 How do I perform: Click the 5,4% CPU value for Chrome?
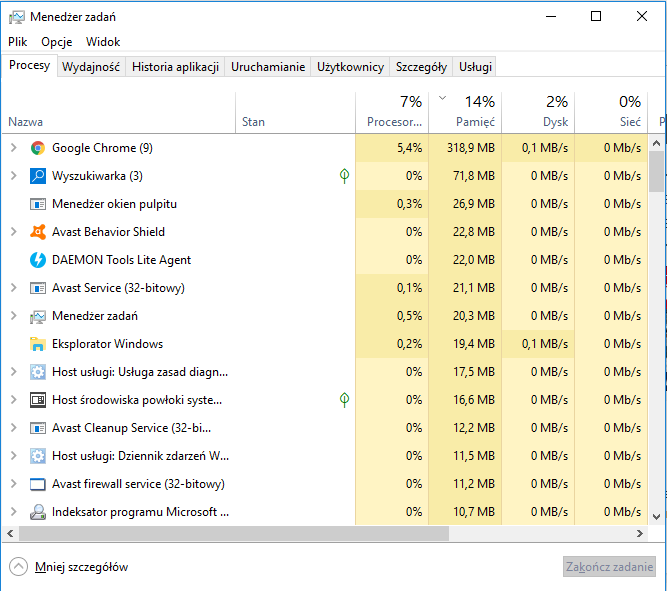coord(409,148)
